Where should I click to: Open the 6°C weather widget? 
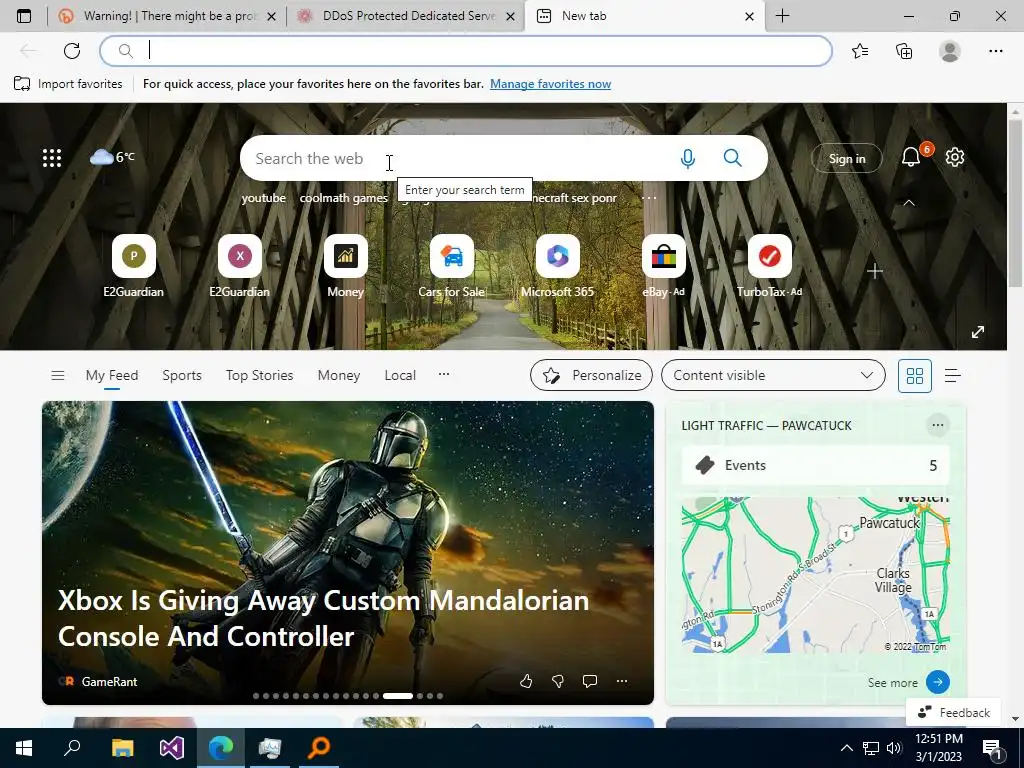[x=112, y=157]
